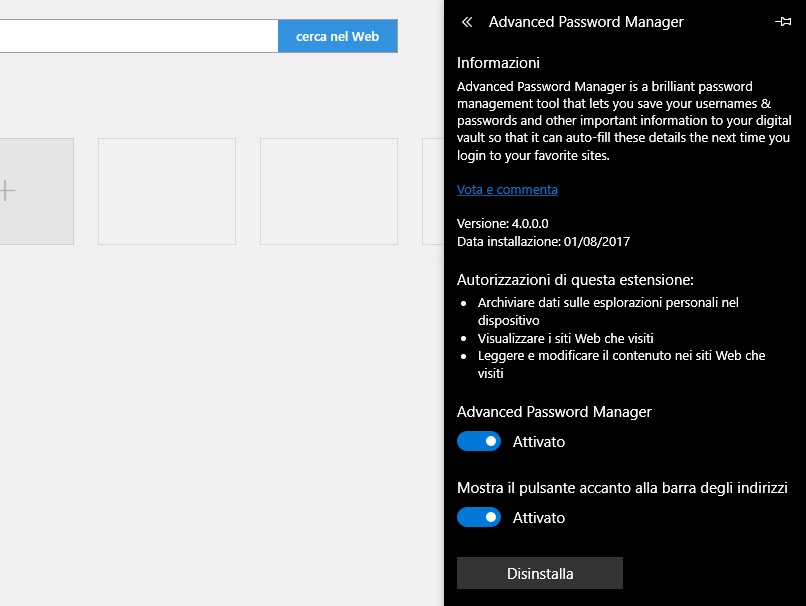Select the first empty tile after the plus tile
Viewport: 806px width, 606px height.
click(167, 191)
